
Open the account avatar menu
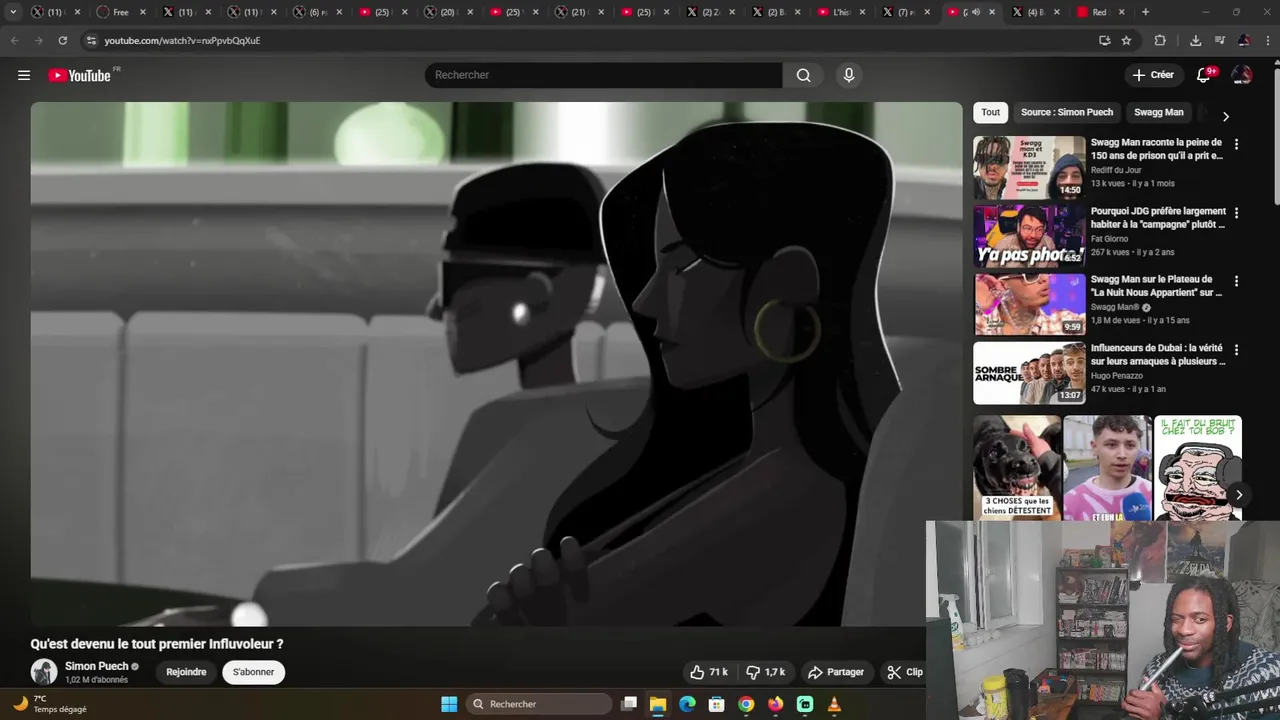(x=1242, y=75)
